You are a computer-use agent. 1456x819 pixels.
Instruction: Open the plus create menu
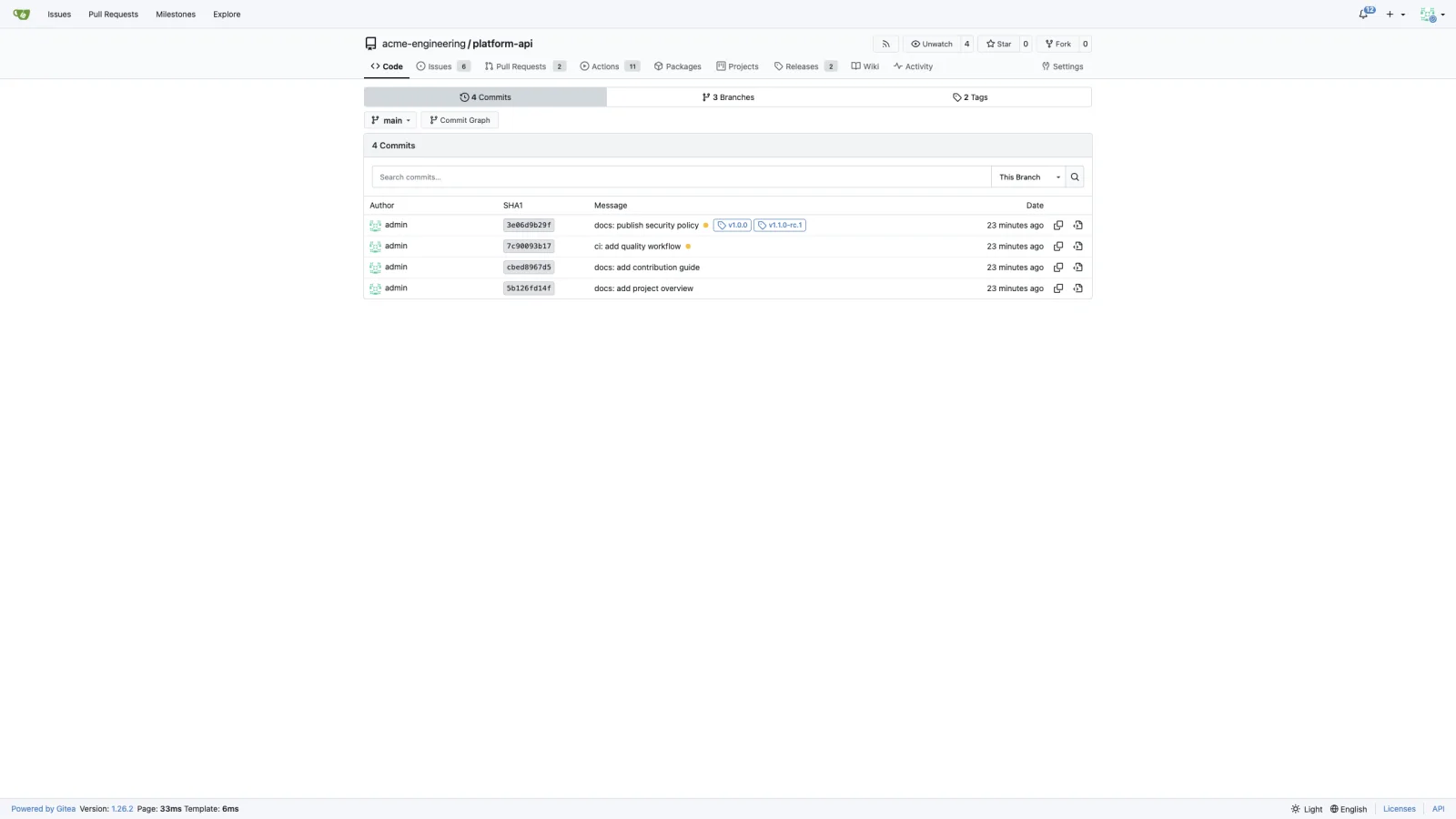point(1396,15)
